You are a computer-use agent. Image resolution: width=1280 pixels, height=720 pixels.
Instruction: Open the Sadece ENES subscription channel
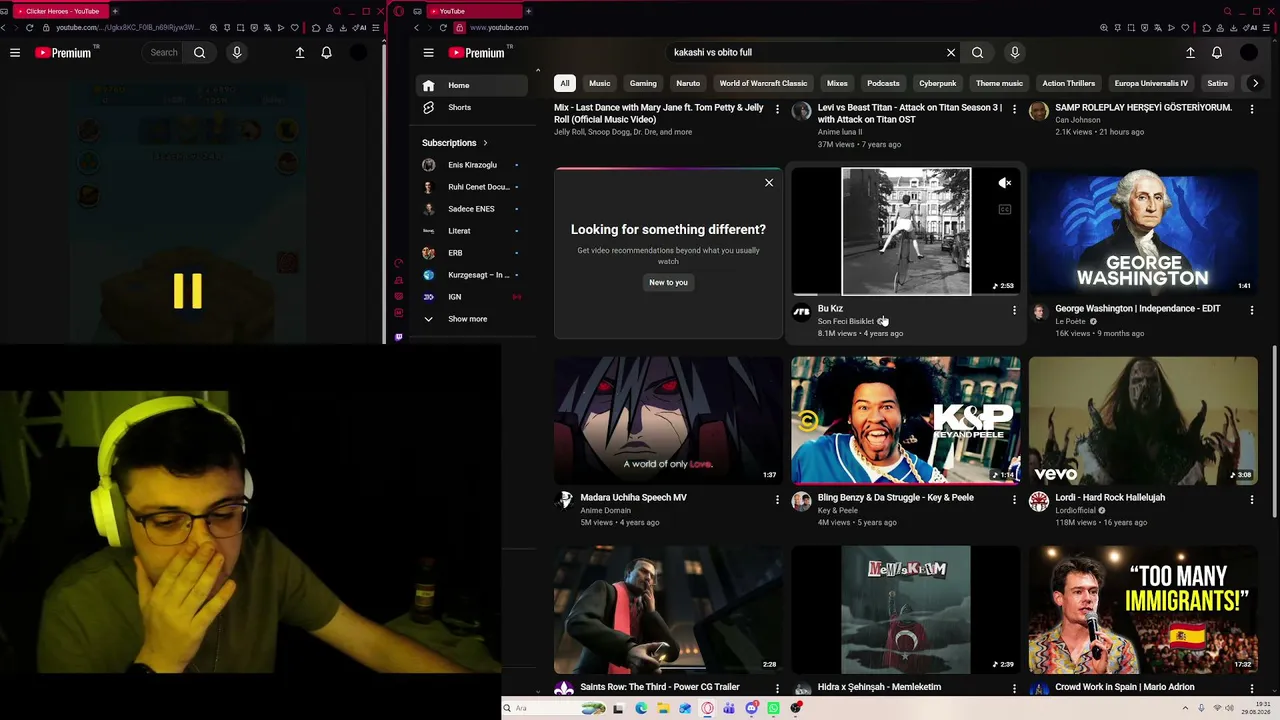[x=473, y=209]
